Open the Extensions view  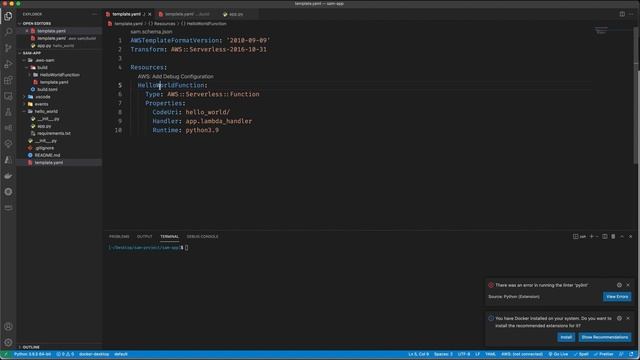[x=8, y=80]
